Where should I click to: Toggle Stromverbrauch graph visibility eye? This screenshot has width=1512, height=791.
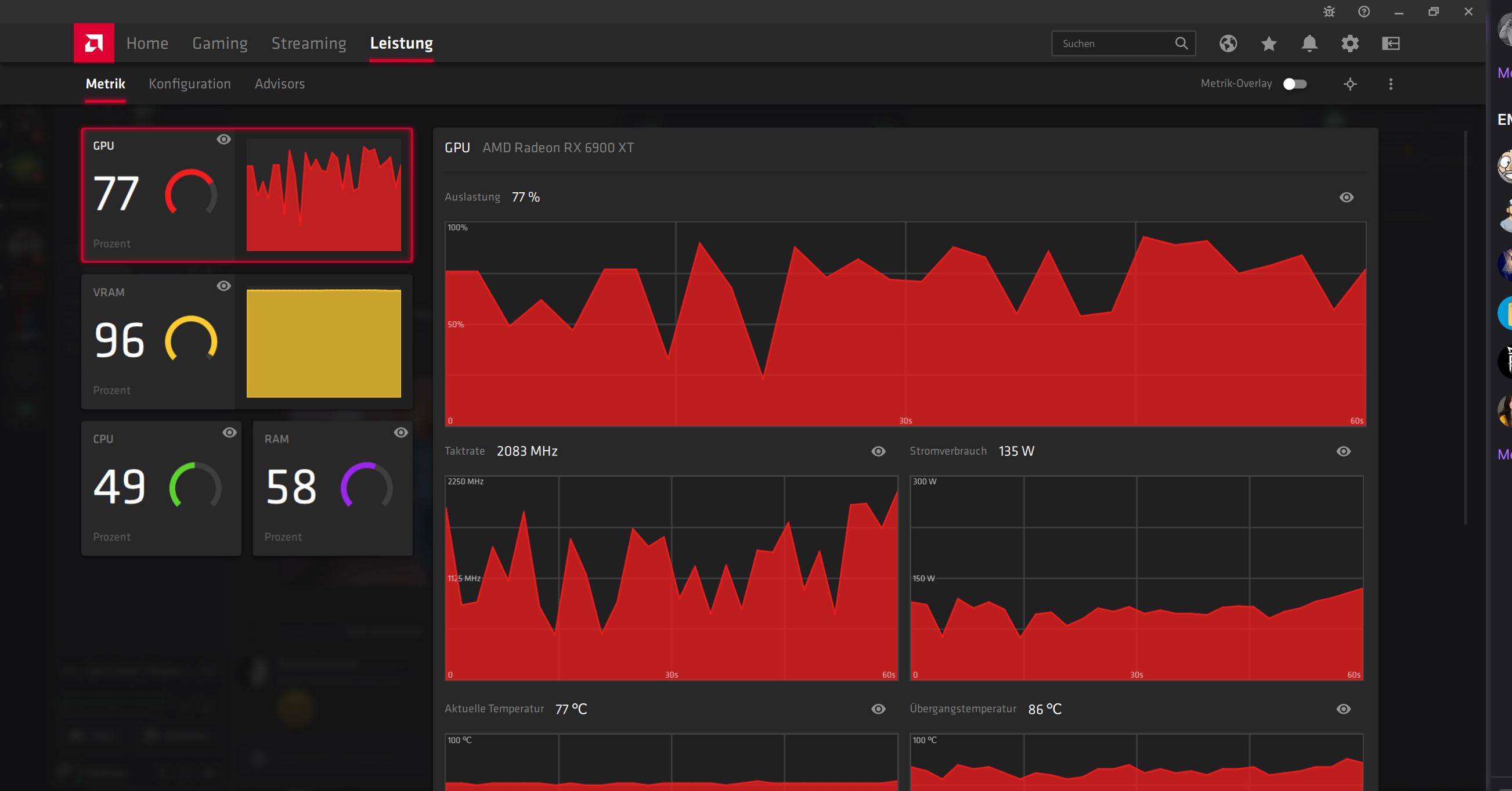[1344, 451]
